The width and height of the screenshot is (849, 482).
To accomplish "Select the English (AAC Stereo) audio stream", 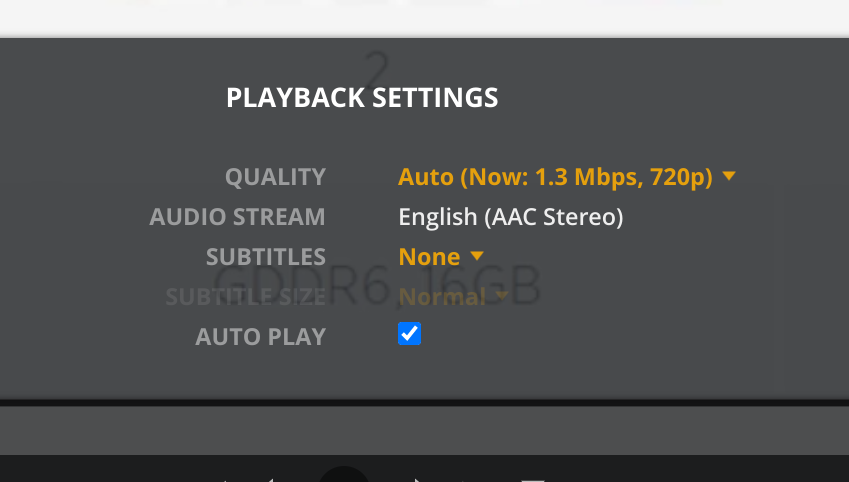I will (x=510, y=217).
